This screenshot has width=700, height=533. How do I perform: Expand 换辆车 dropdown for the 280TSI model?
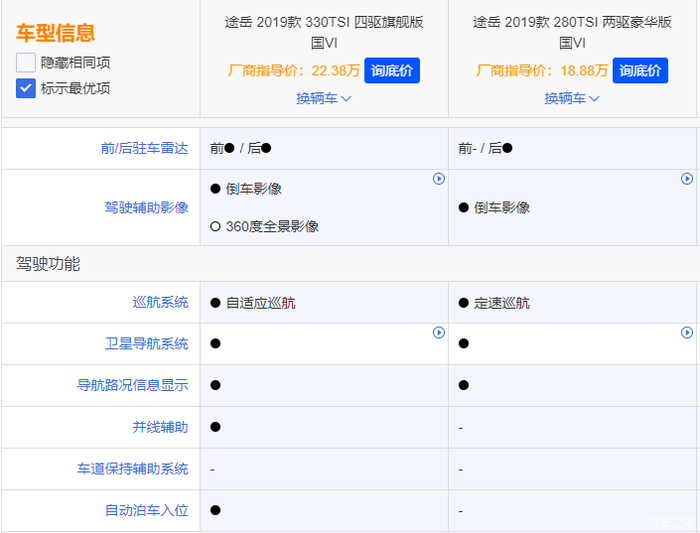572,98
